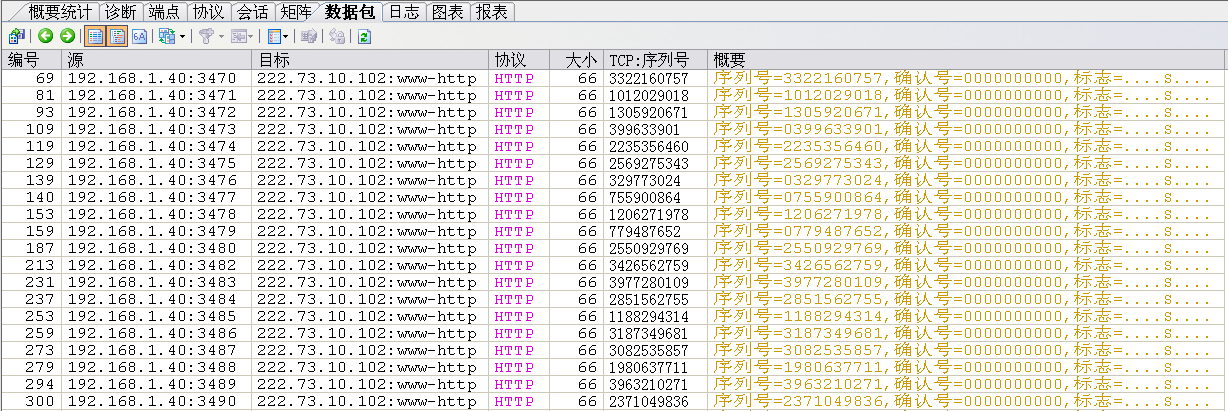The height and width of the screenshot is (411, 1228).
Task: Open dropdown next to green arrows grid icon
Action: coord(182,37)
